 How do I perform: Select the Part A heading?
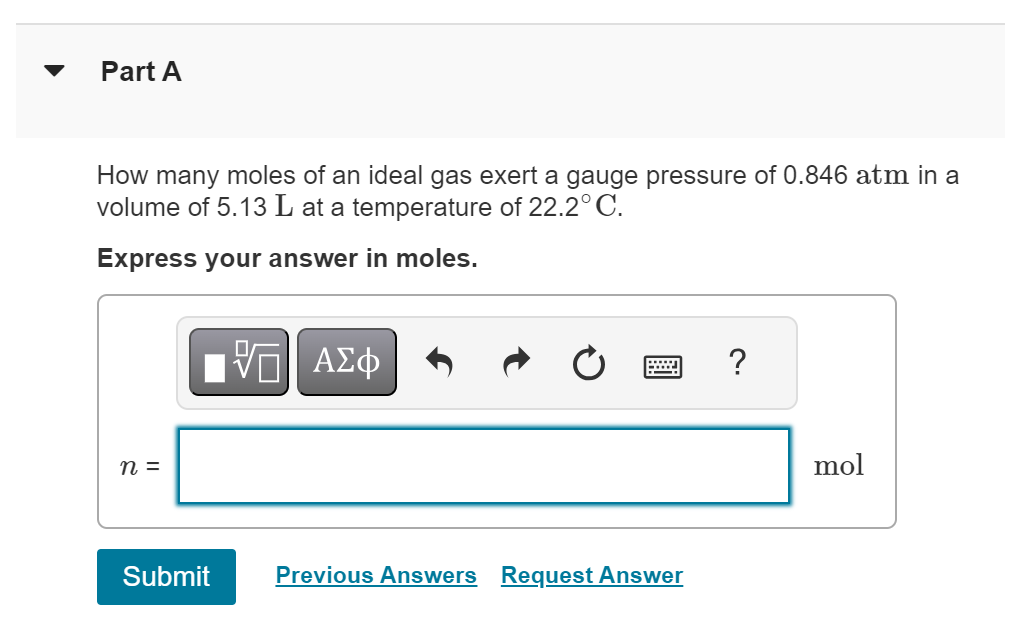coord(140,71)
